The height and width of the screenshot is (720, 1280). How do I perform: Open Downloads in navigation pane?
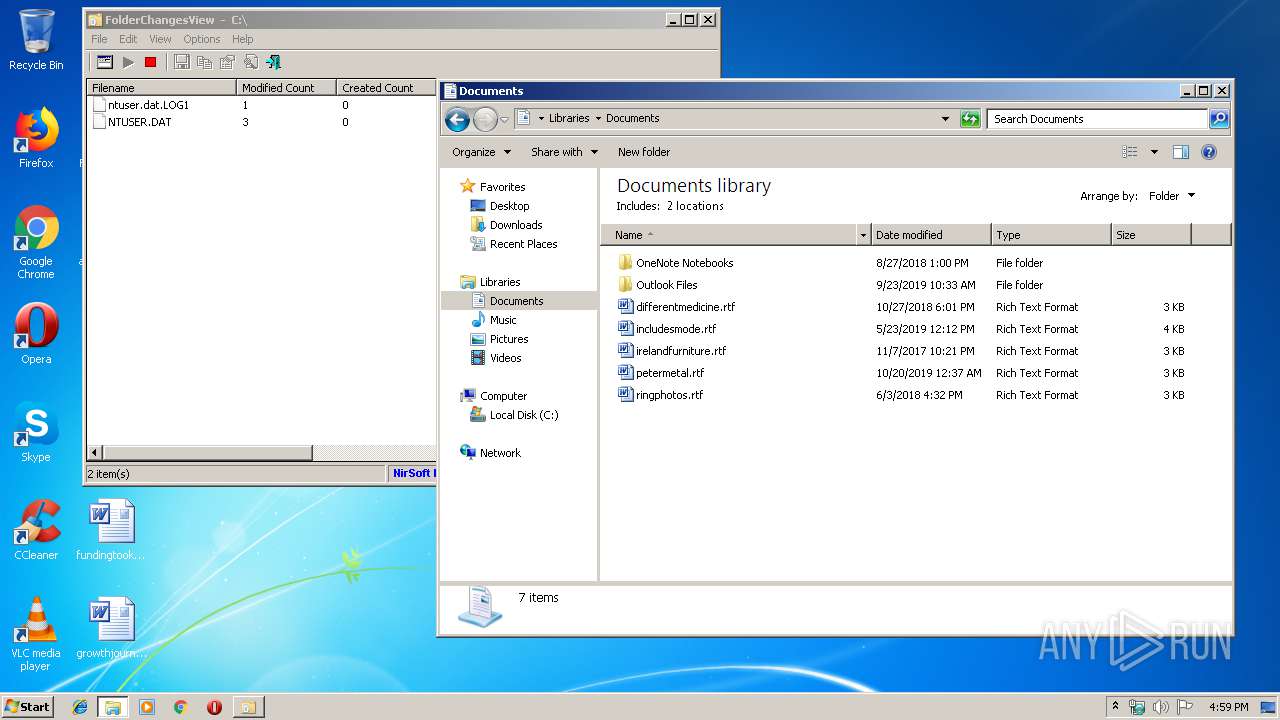click(x=516, y=225)
